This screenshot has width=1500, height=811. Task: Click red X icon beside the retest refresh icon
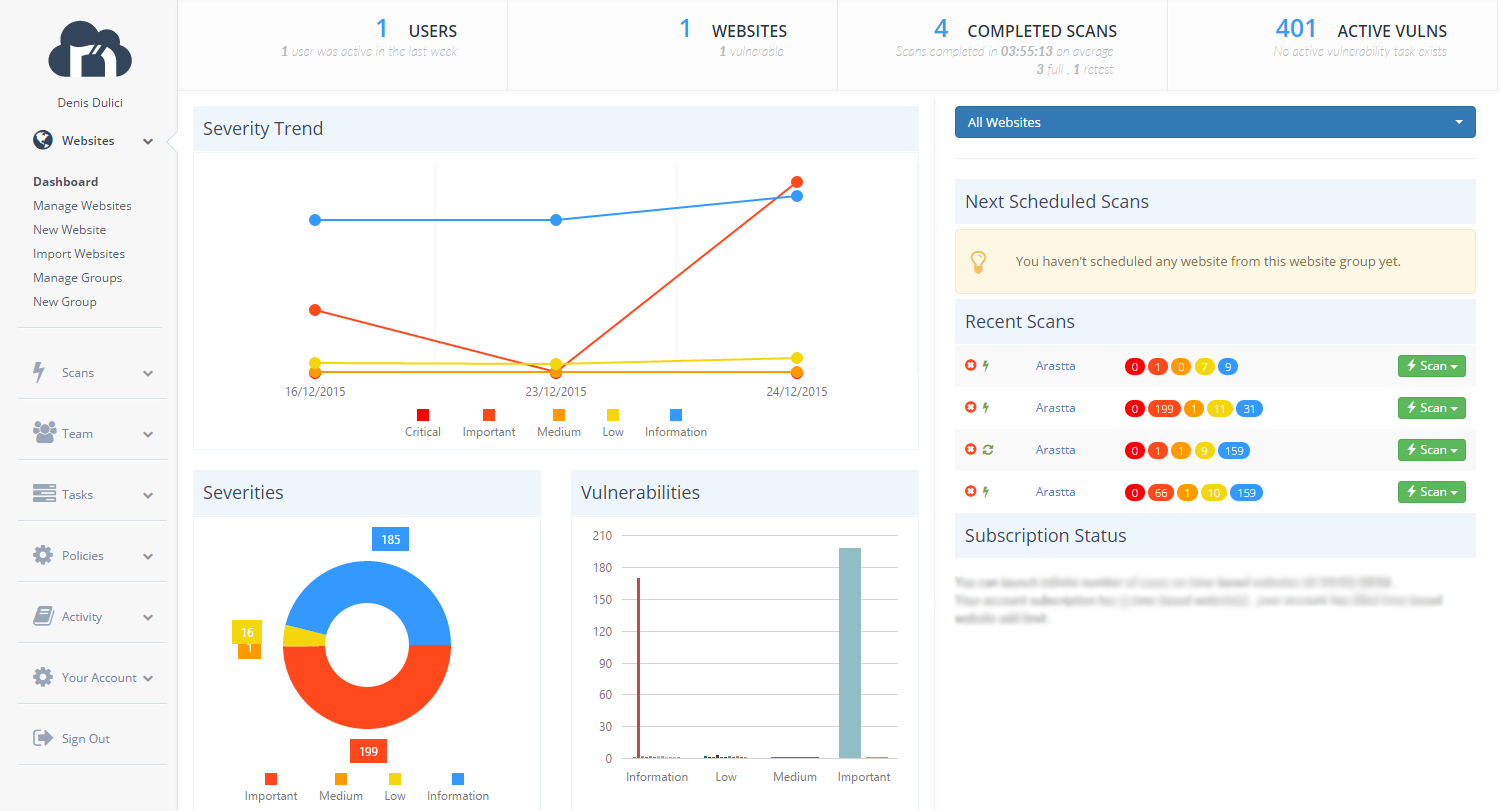pos(970,449)
